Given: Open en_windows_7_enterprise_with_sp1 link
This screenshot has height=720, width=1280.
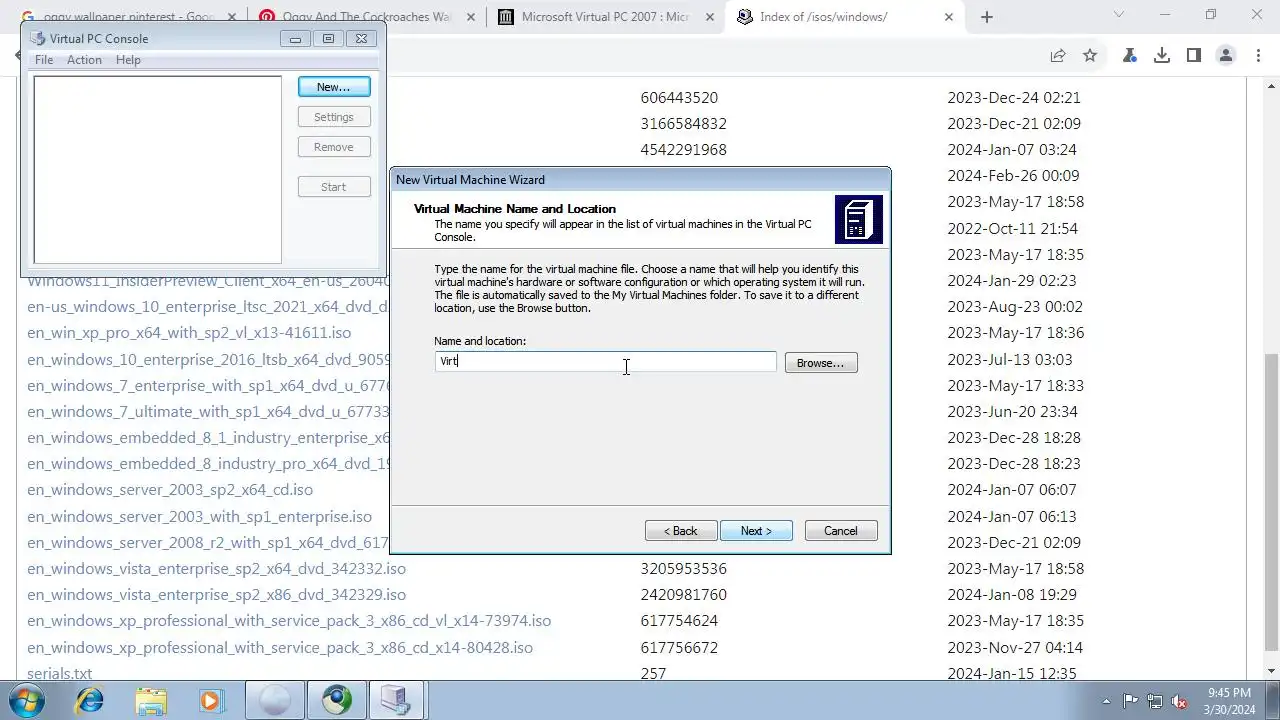Looking at the screenshot, I should coord(208,386).
